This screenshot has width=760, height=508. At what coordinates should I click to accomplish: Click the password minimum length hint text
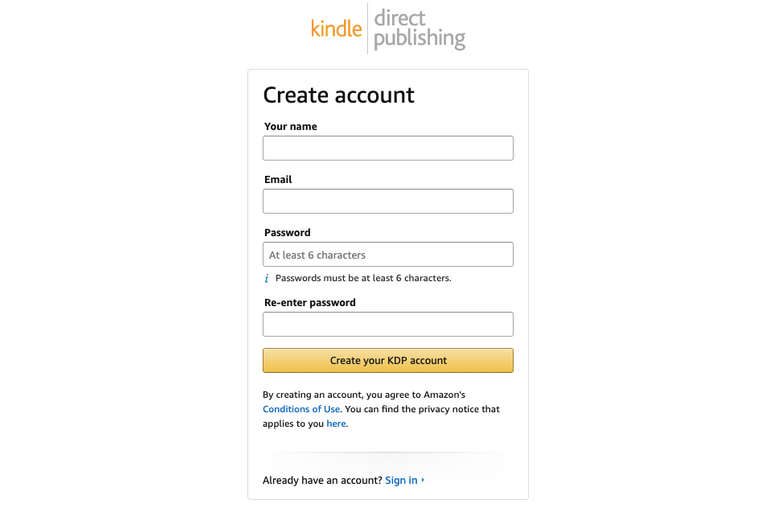(363, 278)
